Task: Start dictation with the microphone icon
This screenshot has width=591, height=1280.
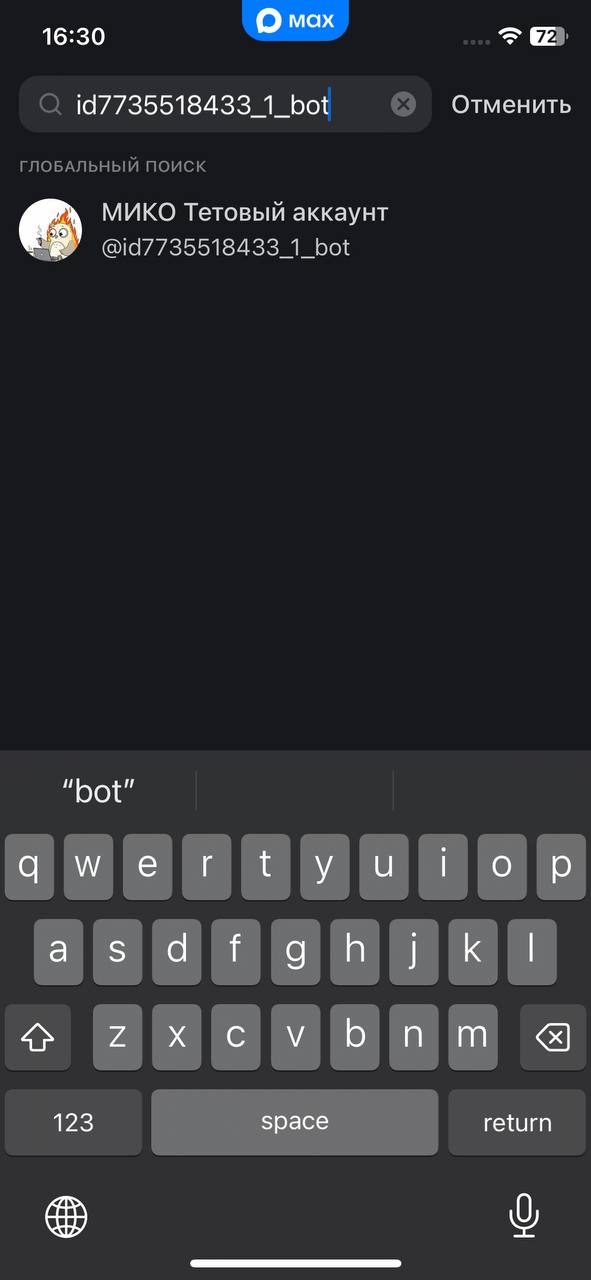Action: 523,1217
